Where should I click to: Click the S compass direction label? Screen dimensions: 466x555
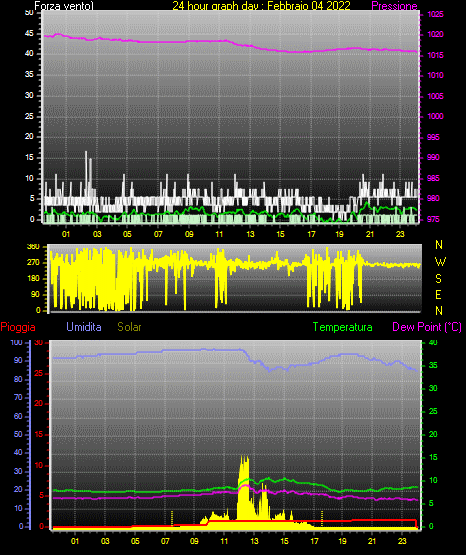pyautogui.click(x=438, y=279)
